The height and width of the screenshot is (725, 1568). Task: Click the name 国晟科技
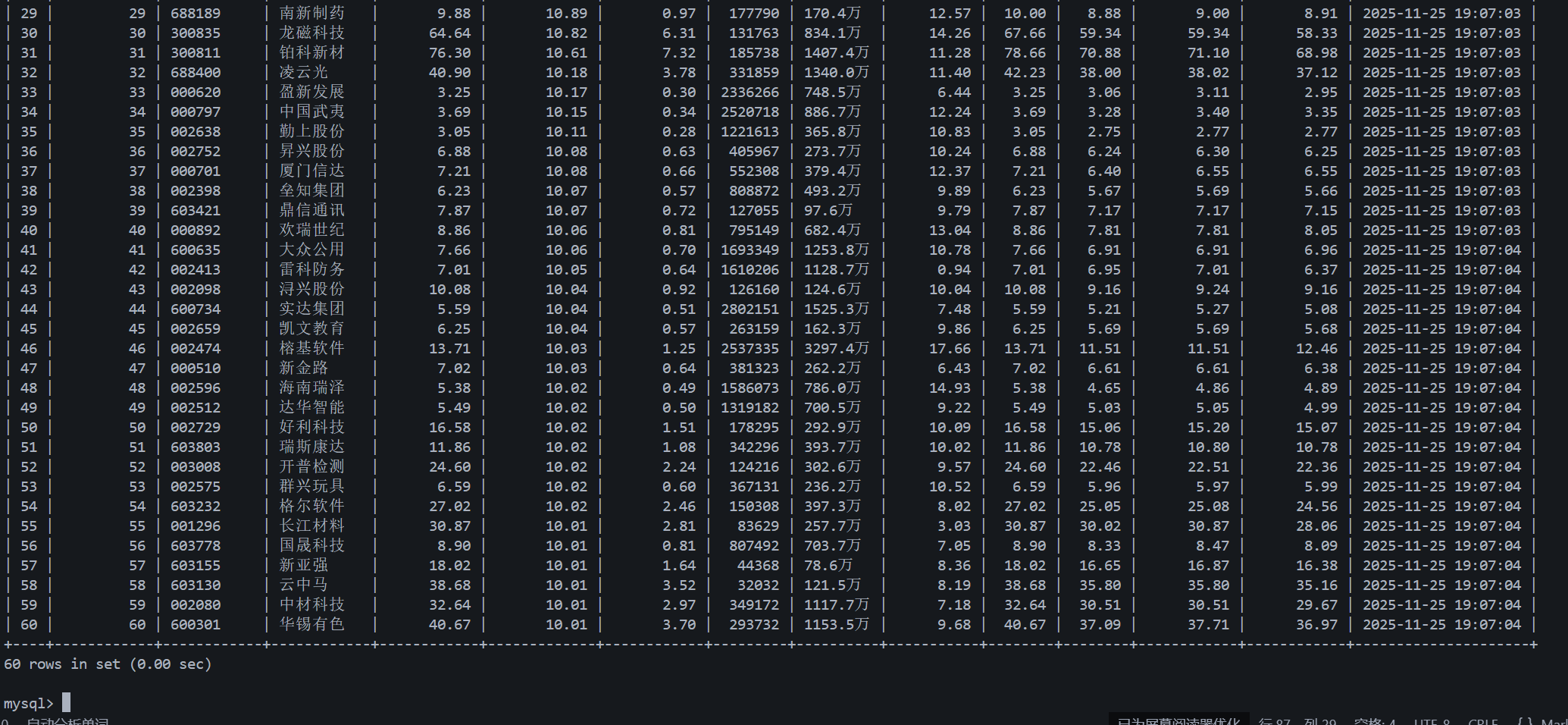tap(311, 546)
